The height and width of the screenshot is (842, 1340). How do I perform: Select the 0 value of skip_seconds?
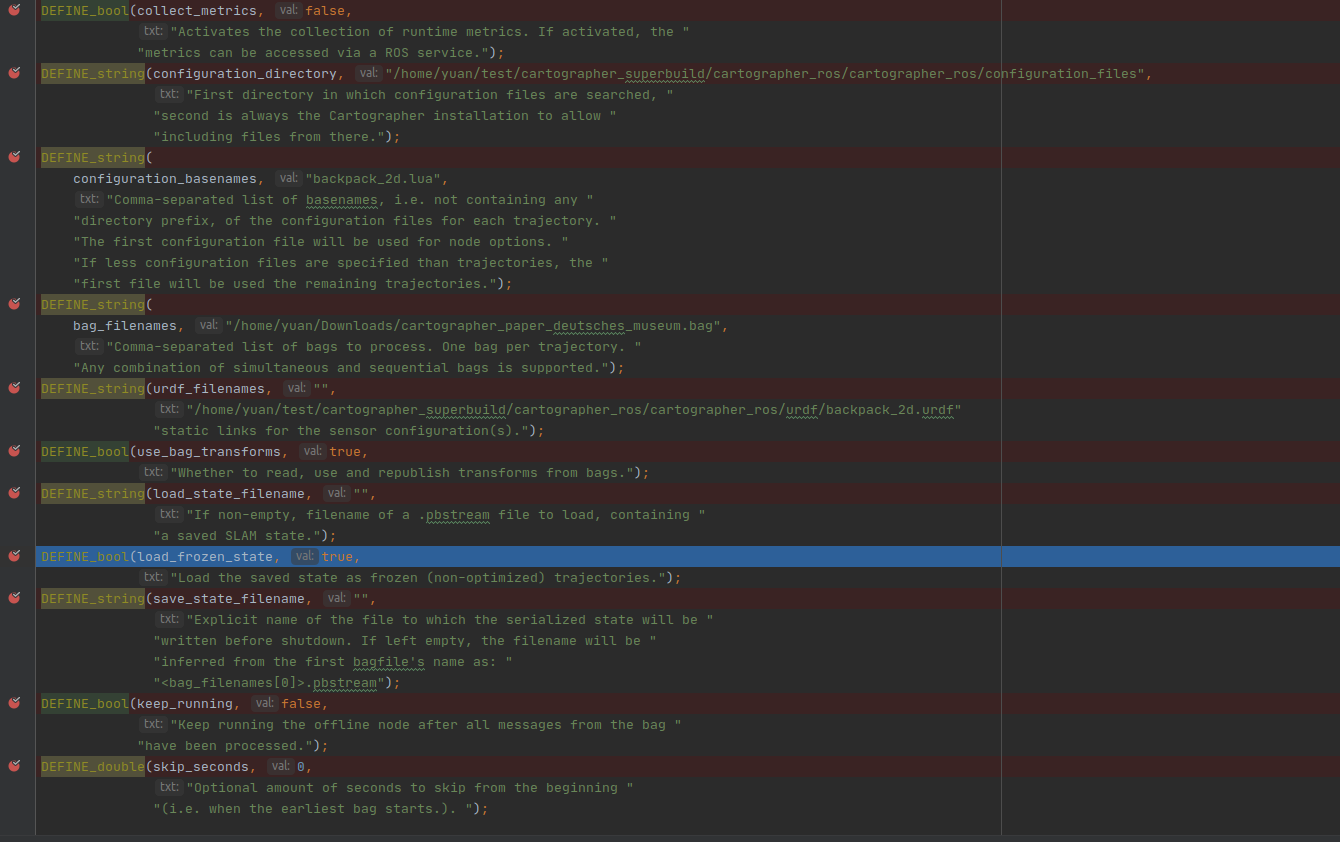pyautogui.click(x=301, y=766)
